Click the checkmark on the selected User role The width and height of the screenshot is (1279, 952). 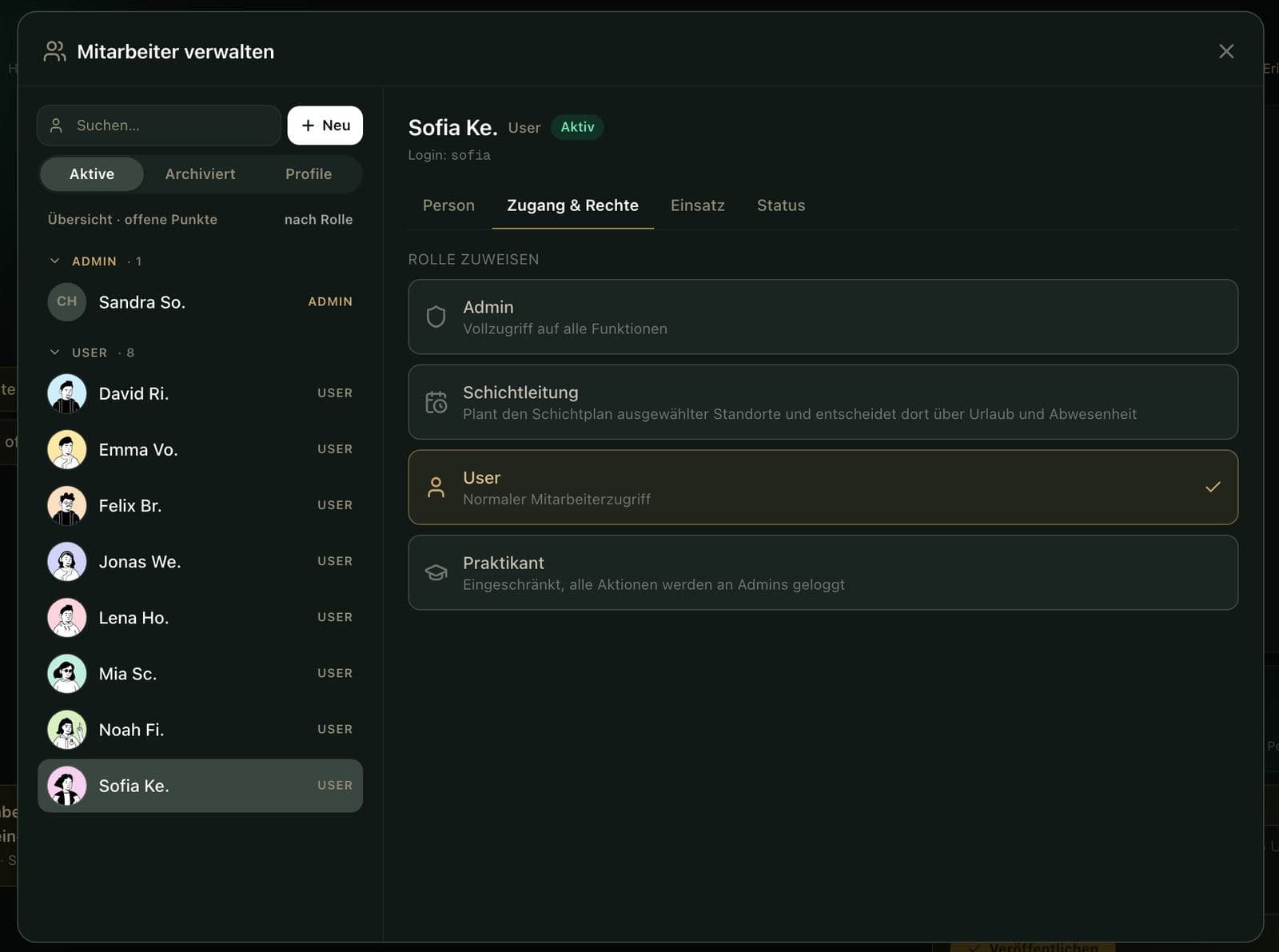coord(1213,487)
